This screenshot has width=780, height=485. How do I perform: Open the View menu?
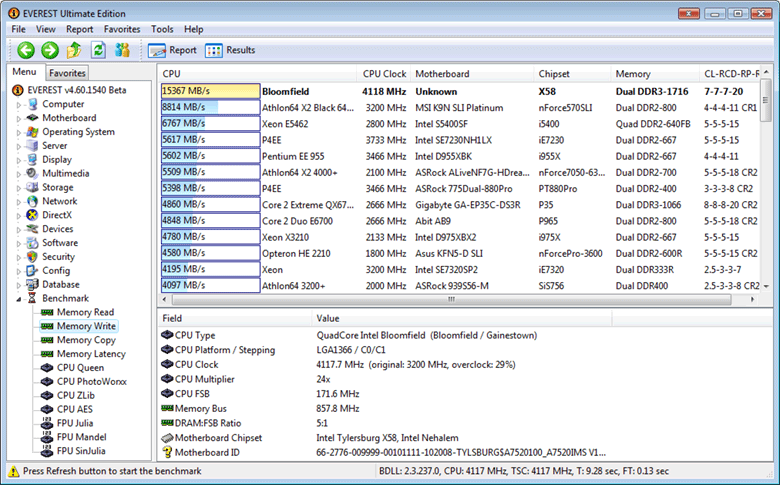[45, 29]
